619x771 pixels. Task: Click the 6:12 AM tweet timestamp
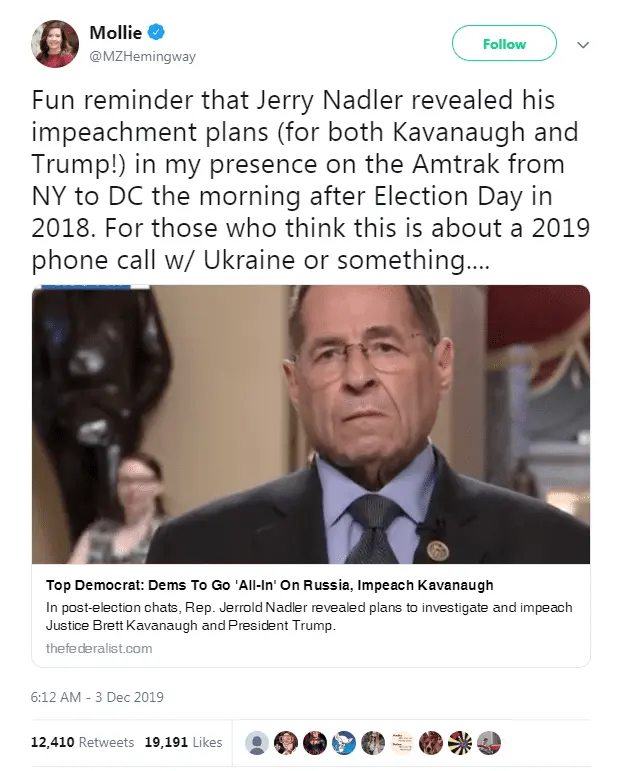105,697
